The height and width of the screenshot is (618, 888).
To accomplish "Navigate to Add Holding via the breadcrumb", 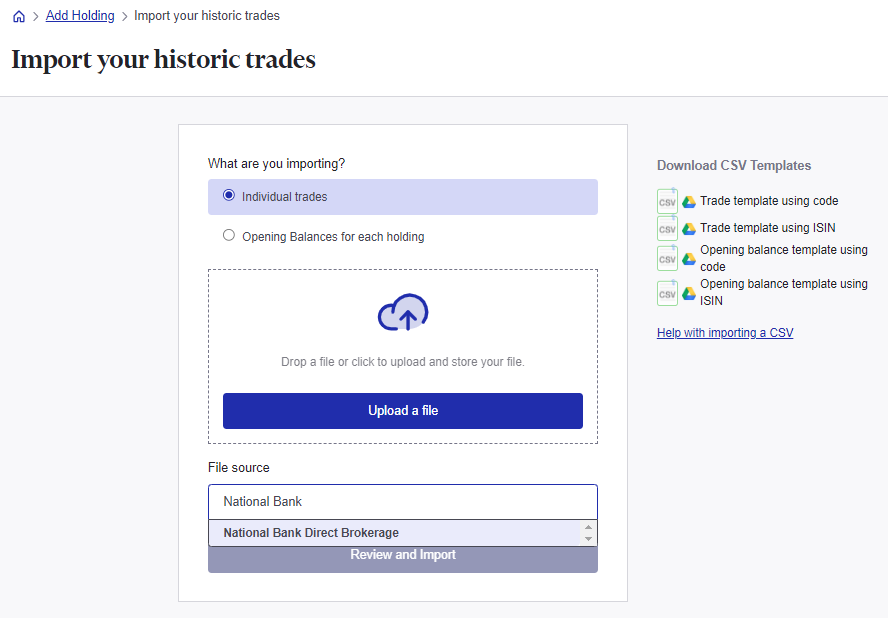I will 79,15.
